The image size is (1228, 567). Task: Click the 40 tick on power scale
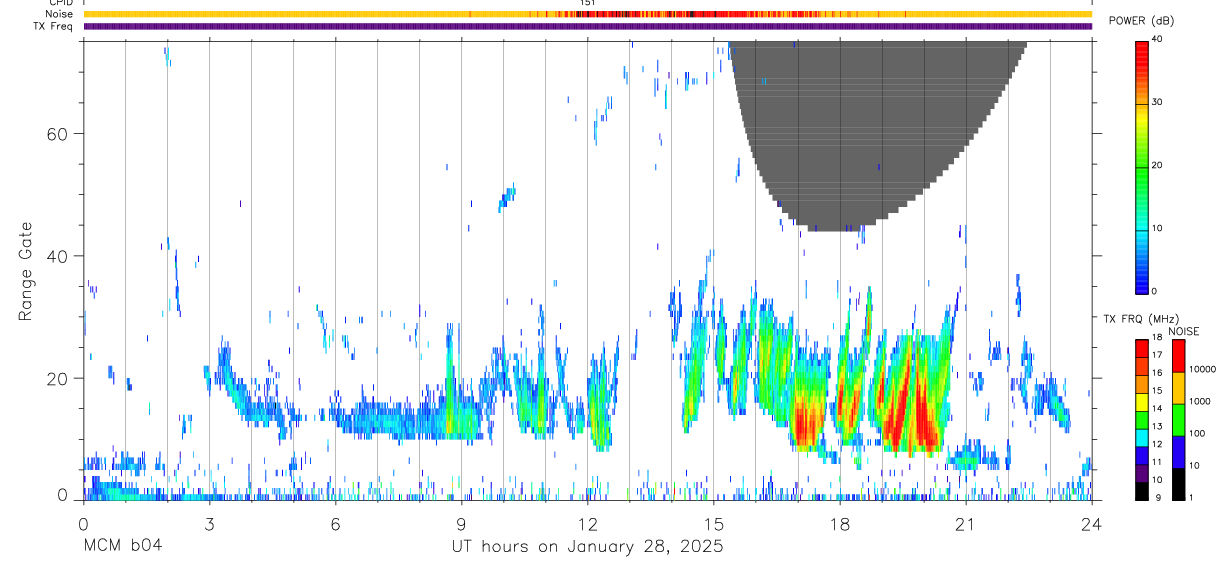click(x=1158, y=39)
